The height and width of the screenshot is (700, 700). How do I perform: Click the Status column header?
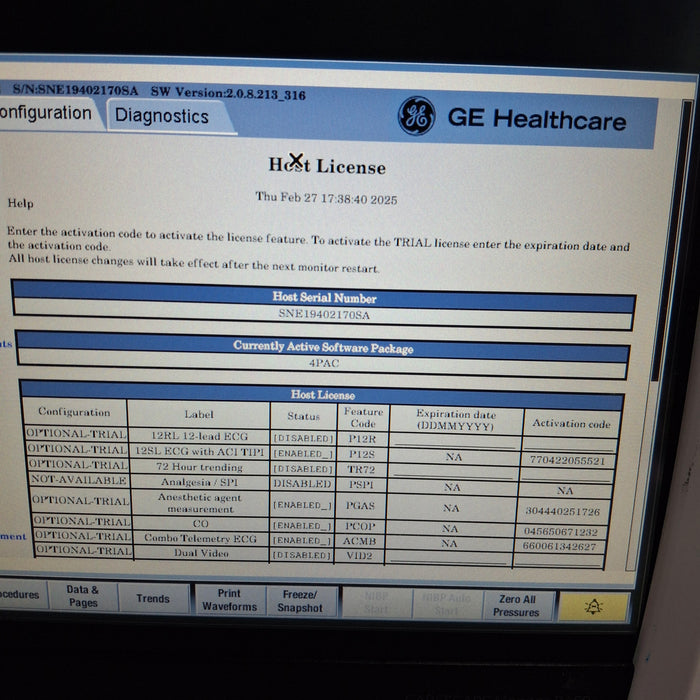pyautogui.click(x=304, y=416)
